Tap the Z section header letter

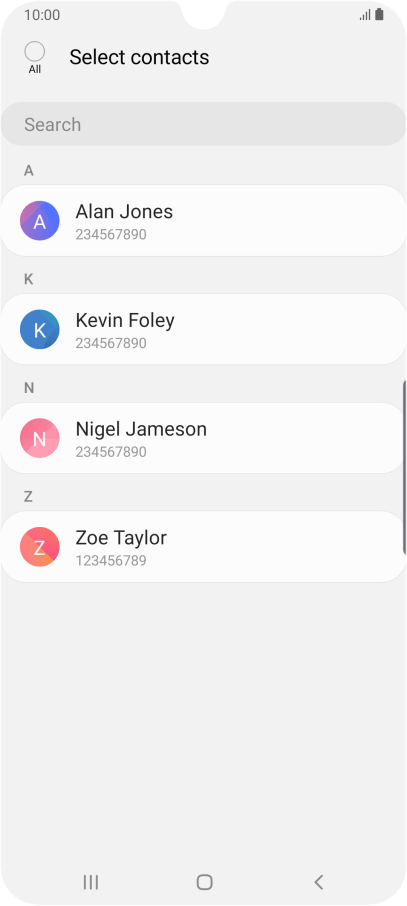click(x=28, y=496)
